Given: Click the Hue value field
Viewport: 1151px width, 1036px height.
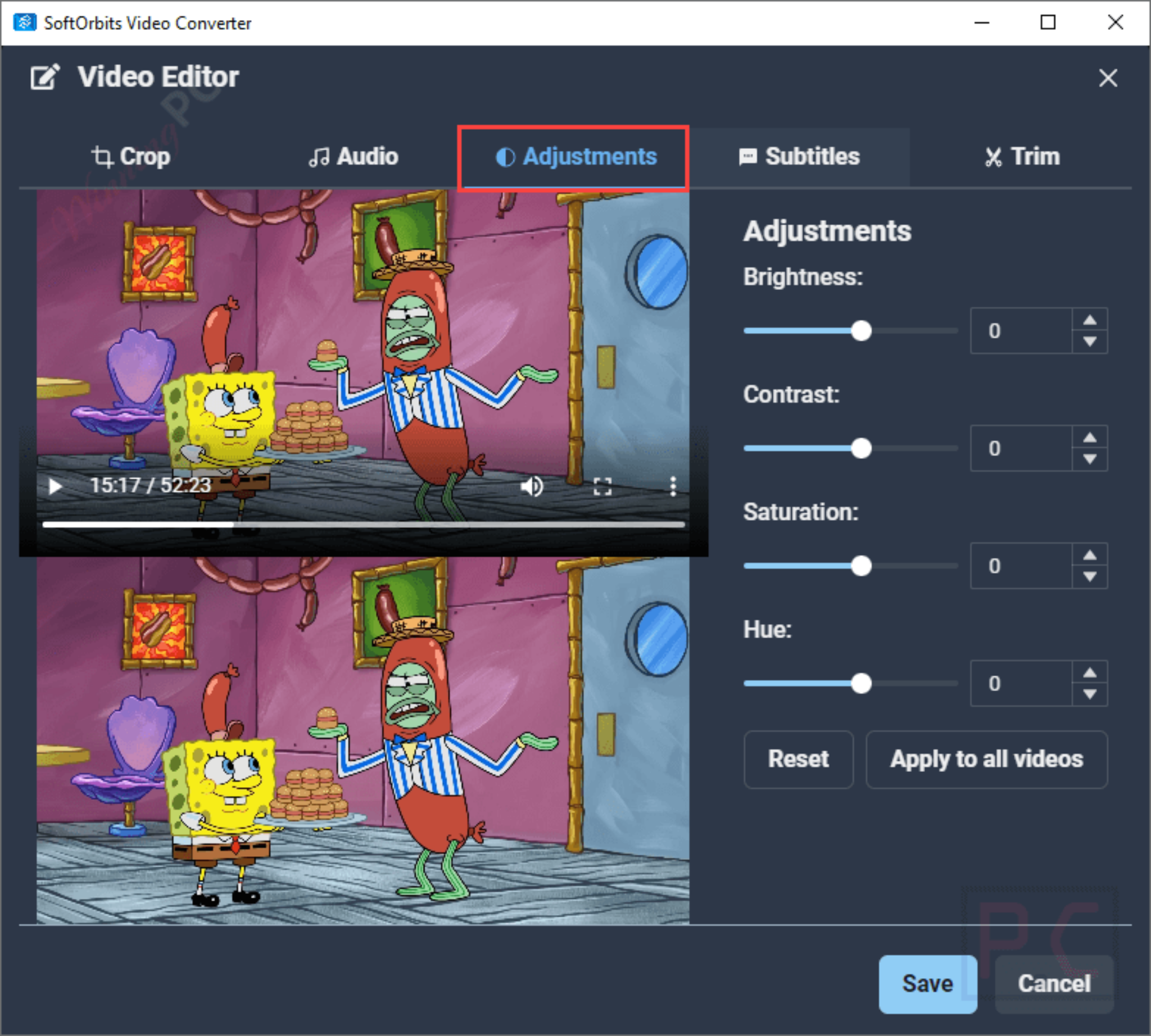Looking at the screenshot, I should click(x=1022, y=684).
